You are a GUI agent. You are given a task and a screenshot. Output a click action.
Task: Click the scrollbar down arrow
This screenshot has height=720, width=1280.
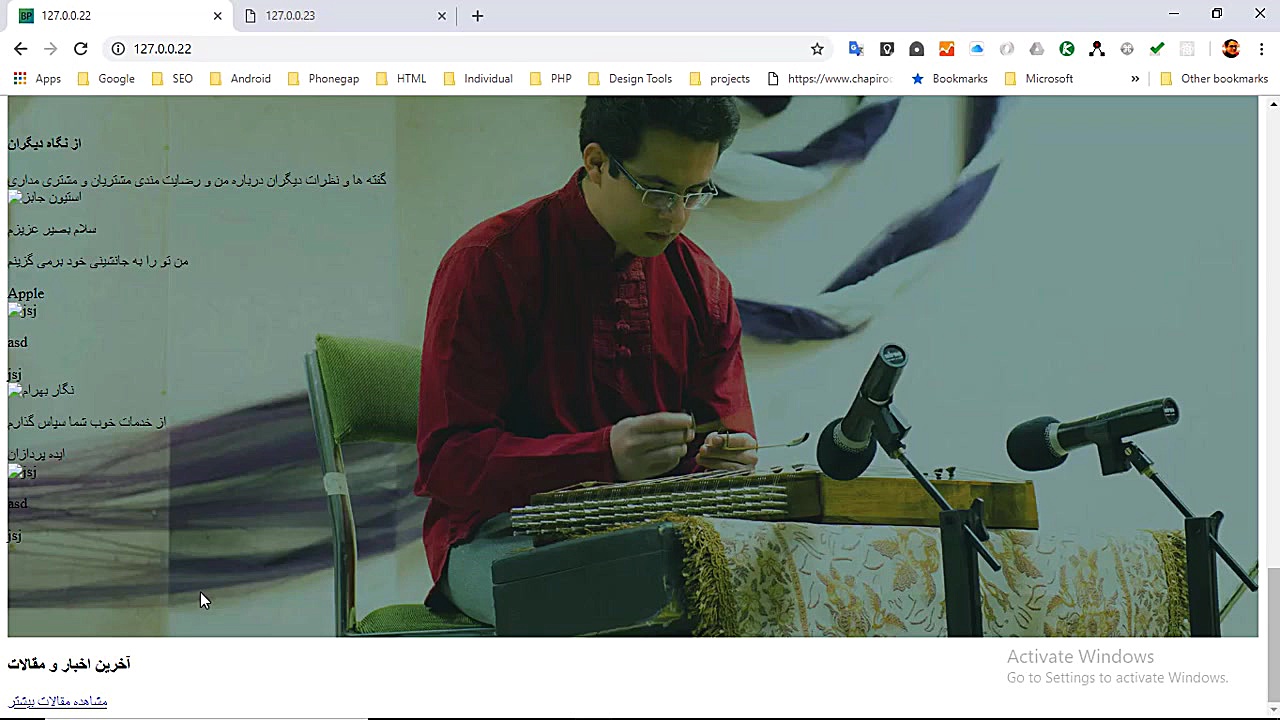(x=1272, y=711)
